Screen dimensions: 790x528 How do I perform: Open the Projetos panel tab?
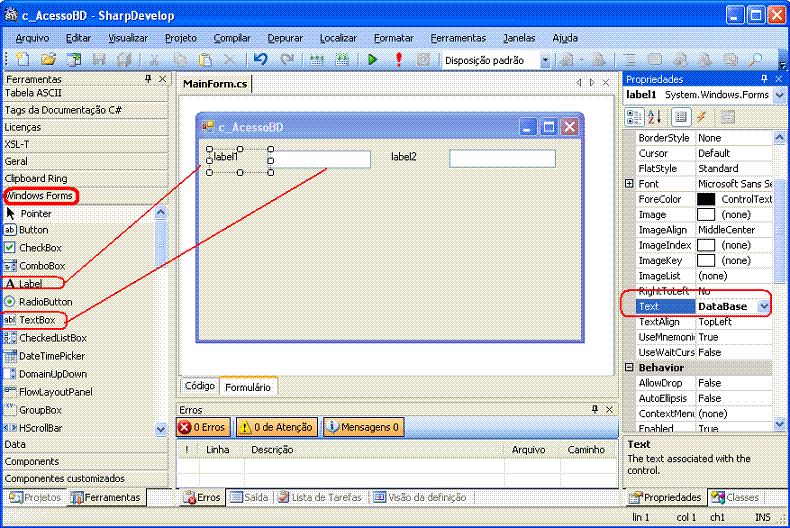click(35, 497)
